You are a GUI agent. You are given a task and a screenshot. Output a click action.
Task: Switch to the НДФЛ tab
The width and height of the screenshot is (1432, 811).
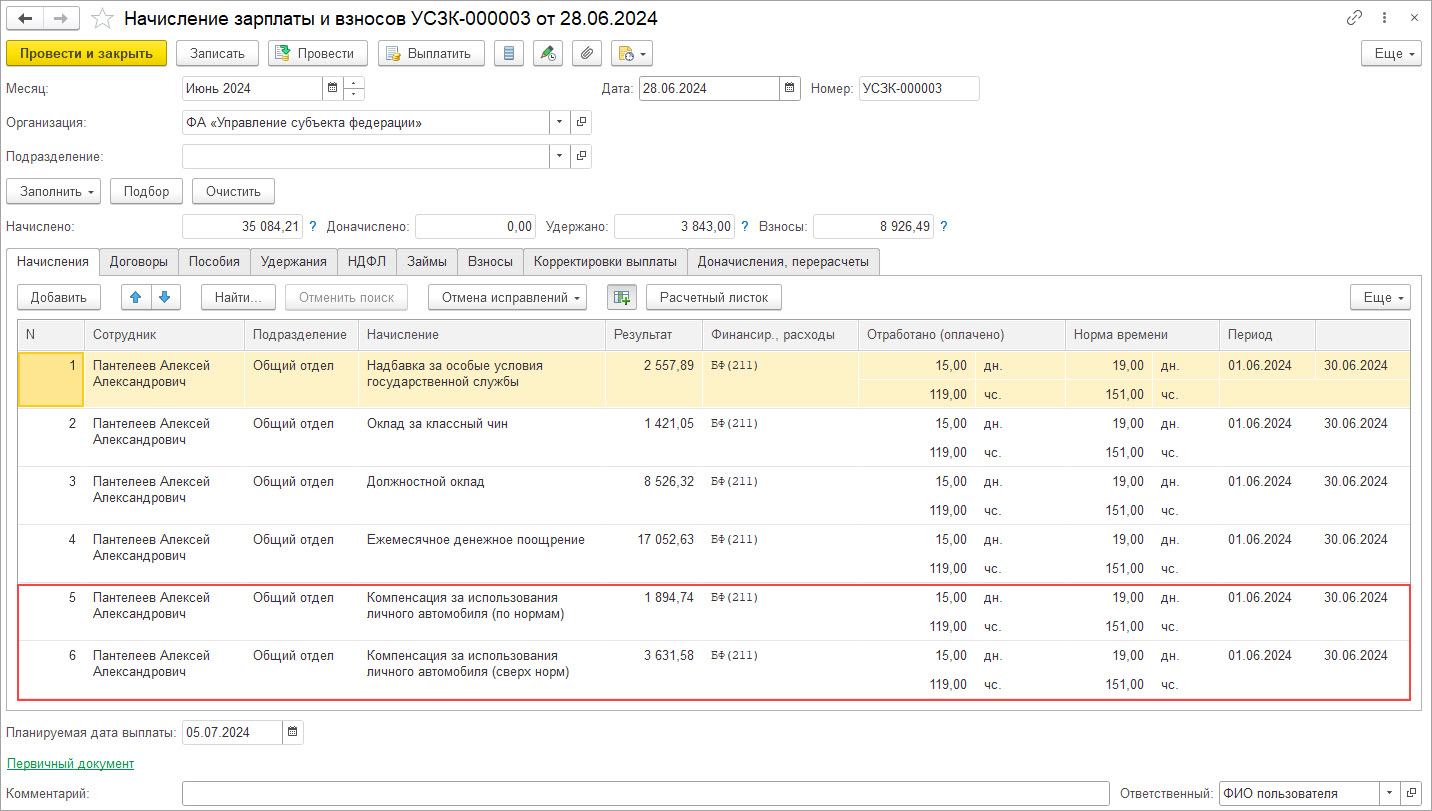pos(367,262)
